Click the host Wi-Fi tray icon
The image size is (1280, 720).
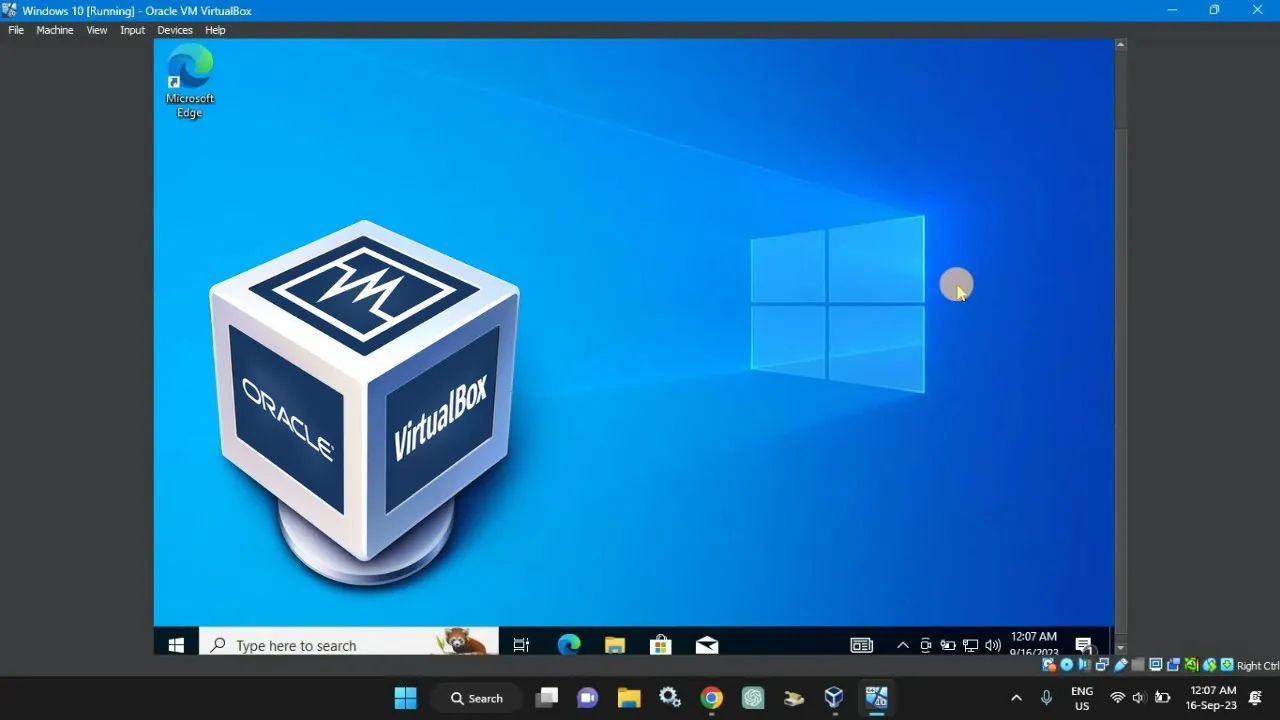pyautogui.click(x=1118, y=698)
